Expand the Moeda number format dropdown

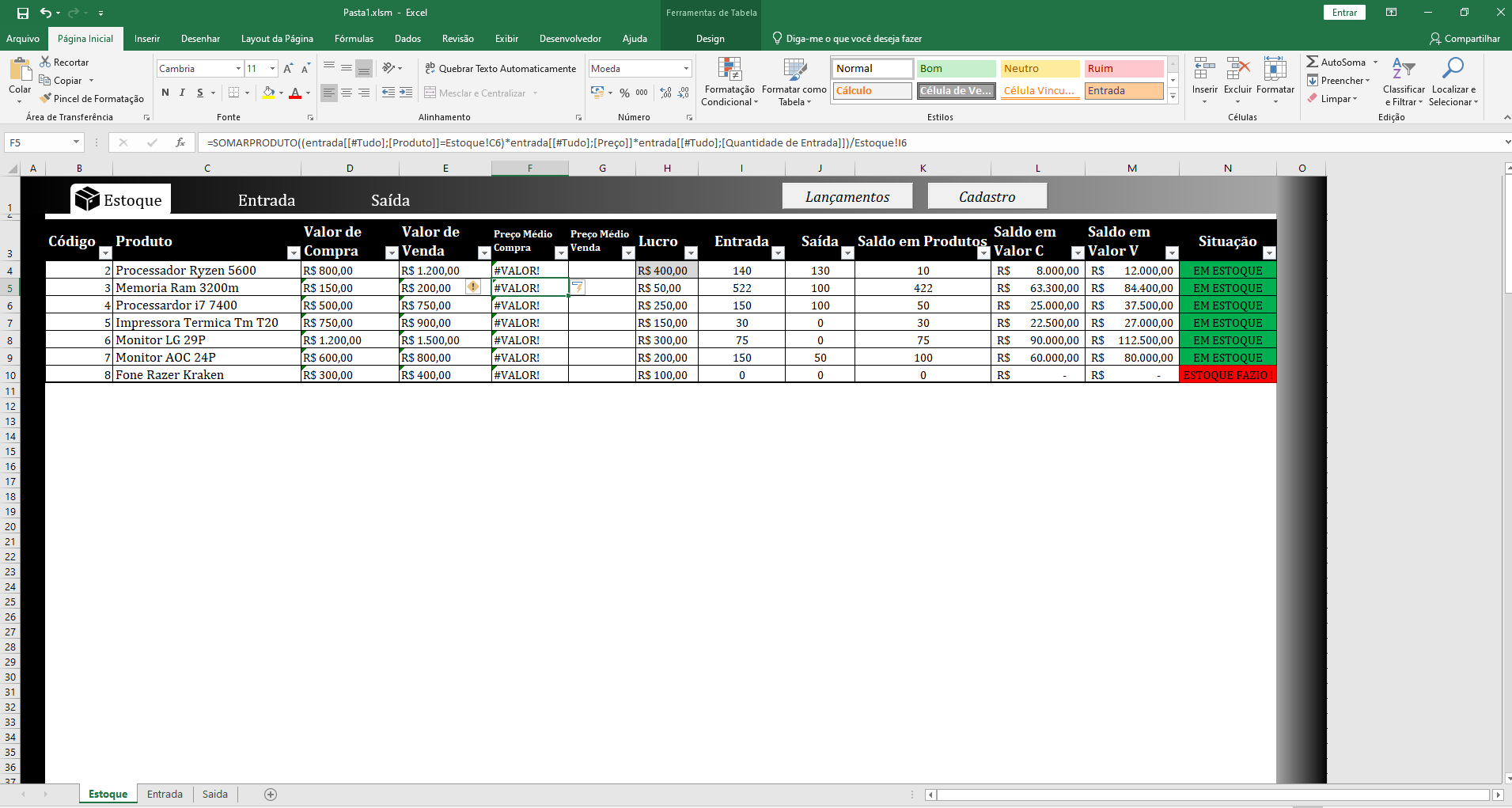(686, 69)
